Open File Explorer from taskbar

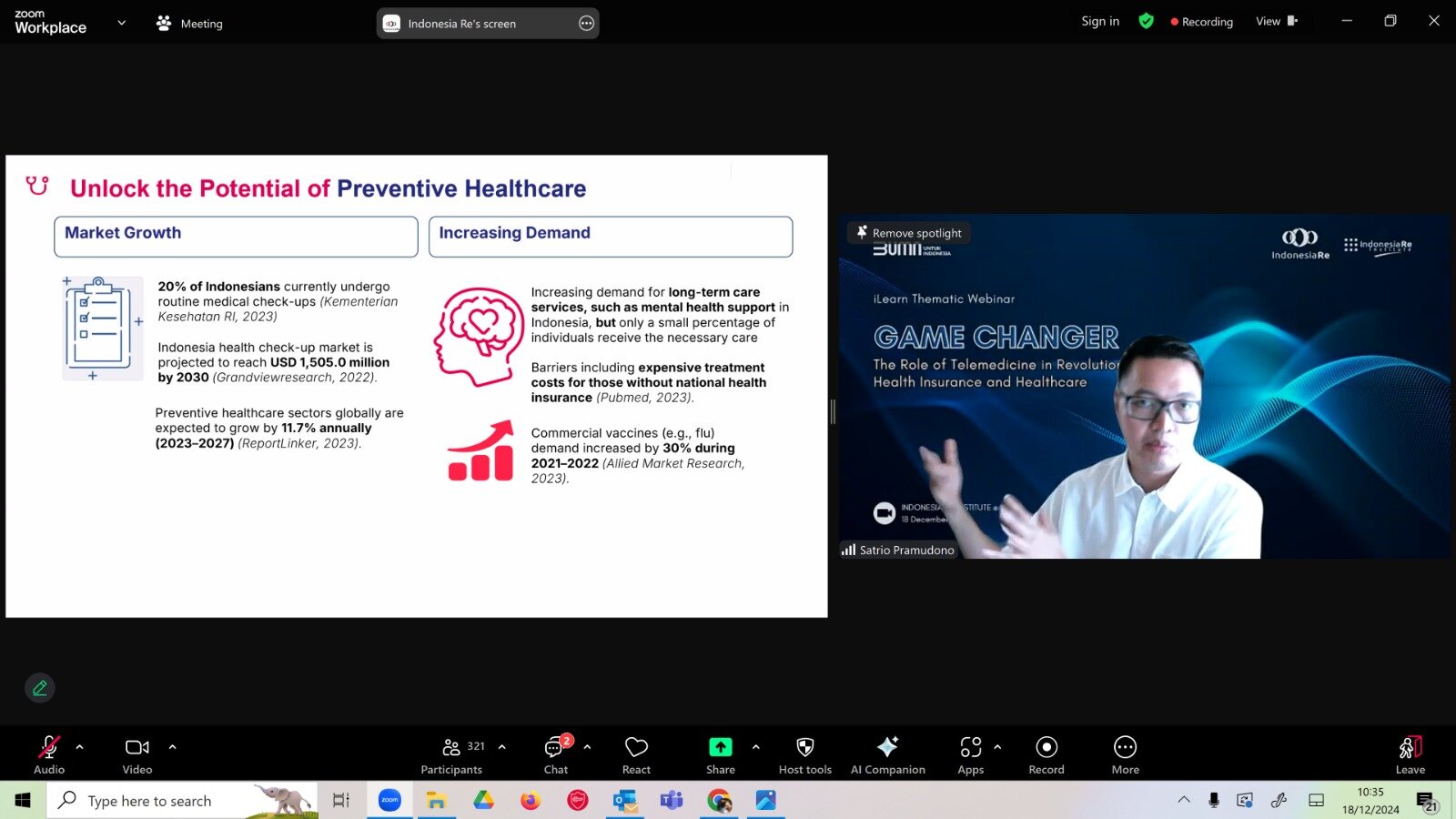pyautogui.click(x=436, y=800)
